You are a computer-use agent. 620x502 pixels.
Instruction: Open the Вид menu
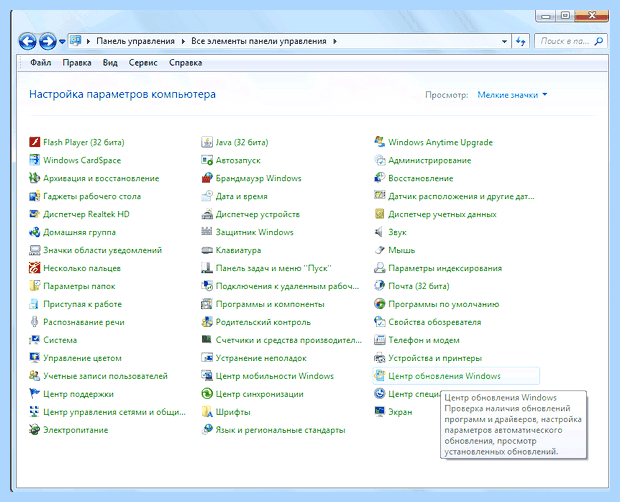(110, 63)
